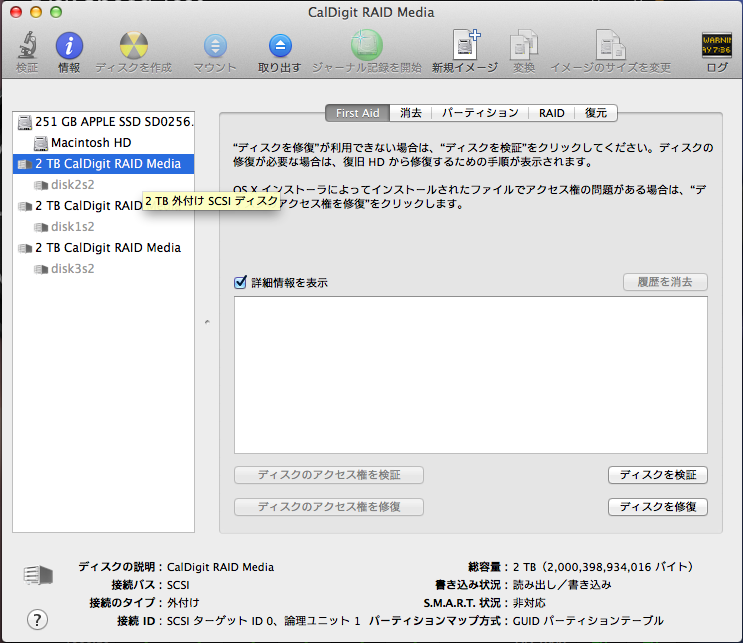This screenshot has height=643, width=743.
Task: Click inside the empty details log area
Action: click(x=471, y=375)
